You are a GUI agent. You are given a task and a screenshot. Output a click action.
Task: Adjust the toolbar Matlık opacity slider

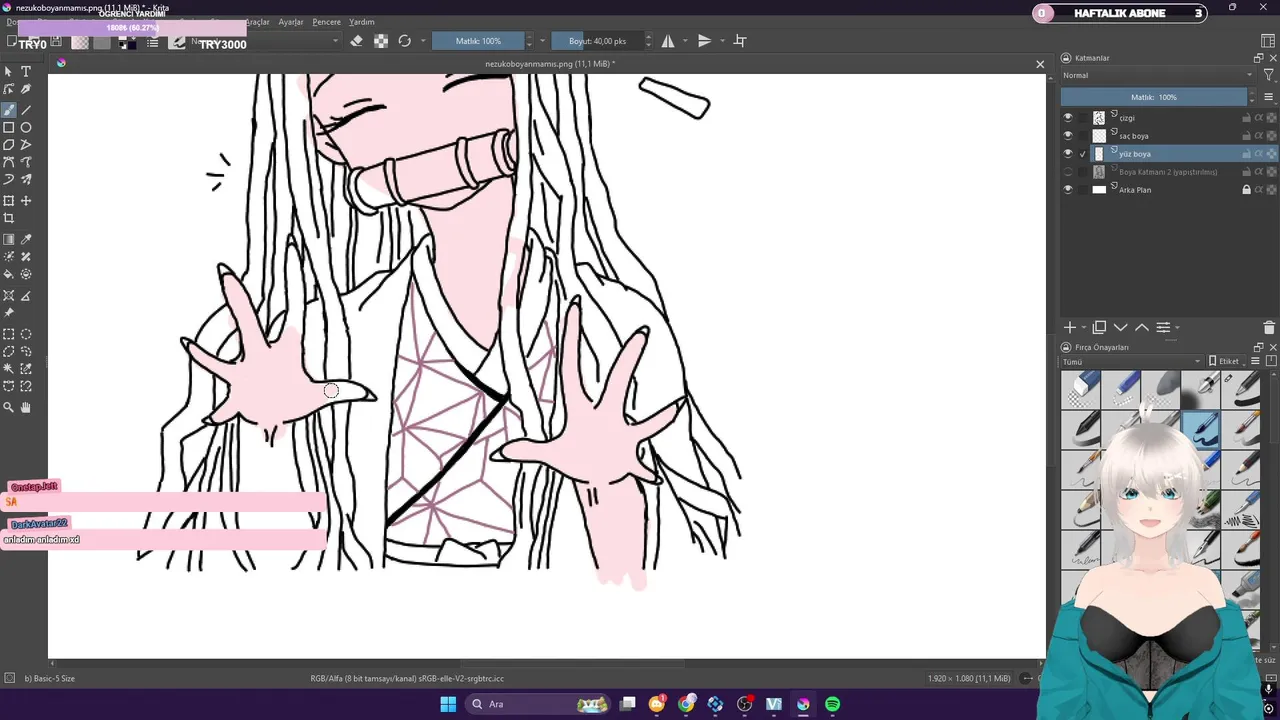(478, 41)
